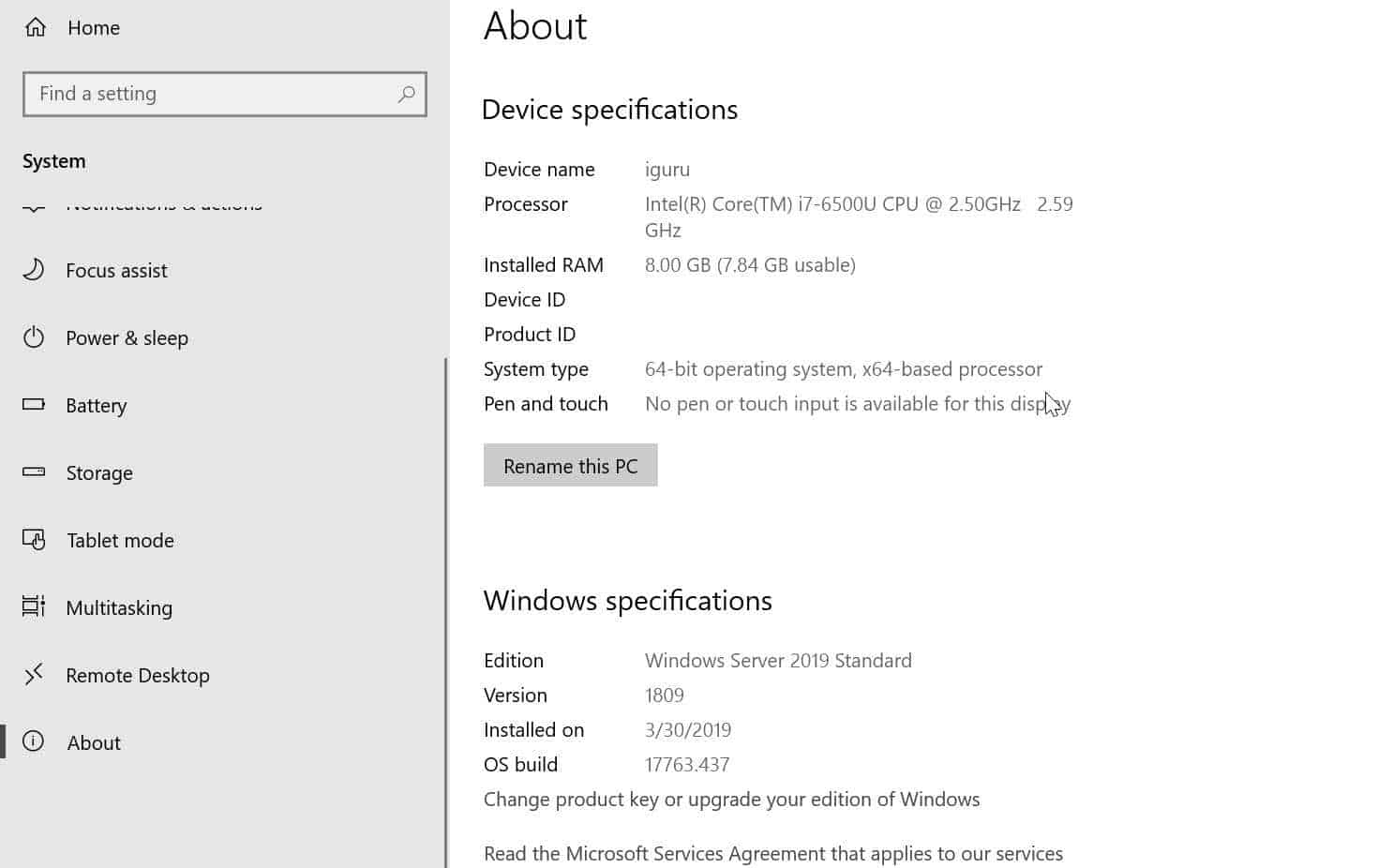The height and width of the screenshot is (868, 1393).
Task: Open Battery settings
Action: pos(96,406)
